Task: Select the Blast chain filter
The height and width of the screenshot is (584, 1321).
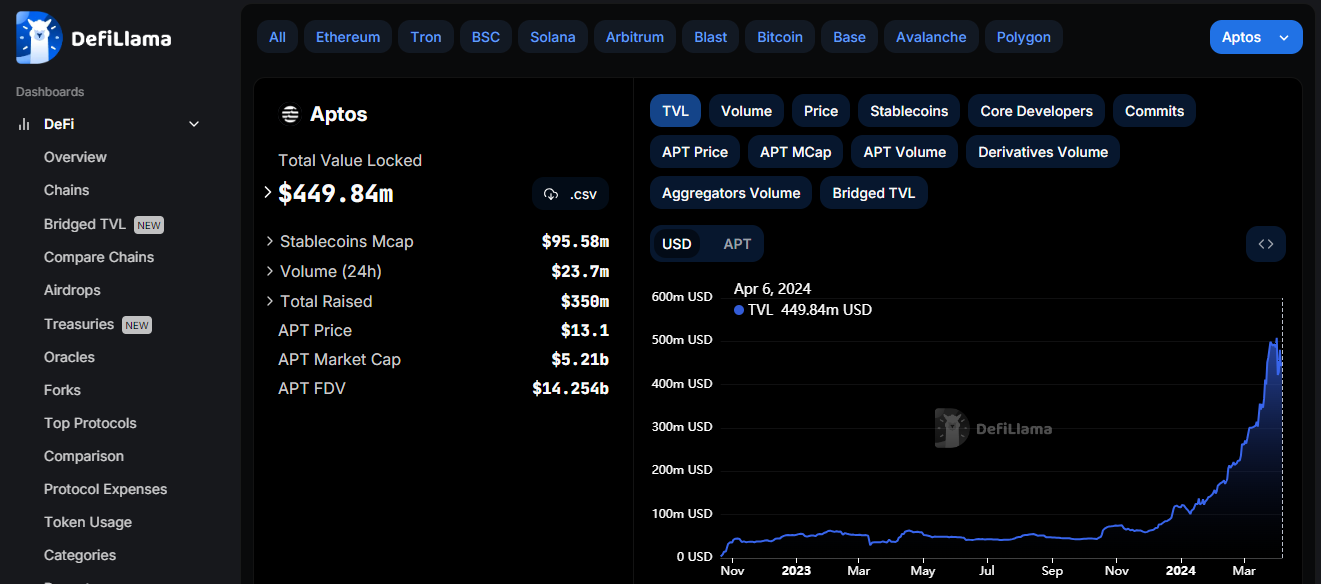Action: pyautogui.click(x=711, y=37)
